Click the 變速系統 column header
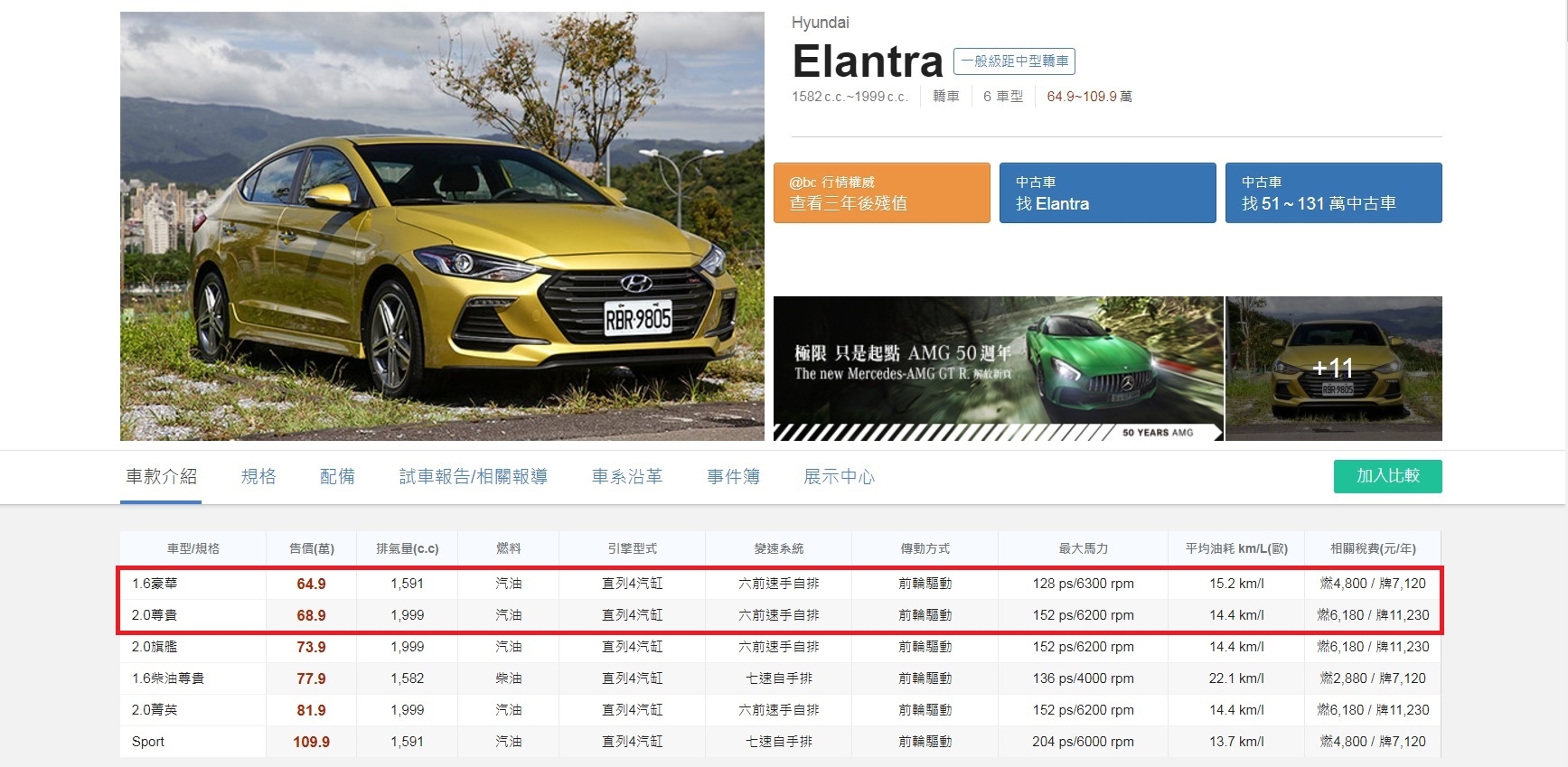This screenshot has height=767, width=1568. click(779, 548)
